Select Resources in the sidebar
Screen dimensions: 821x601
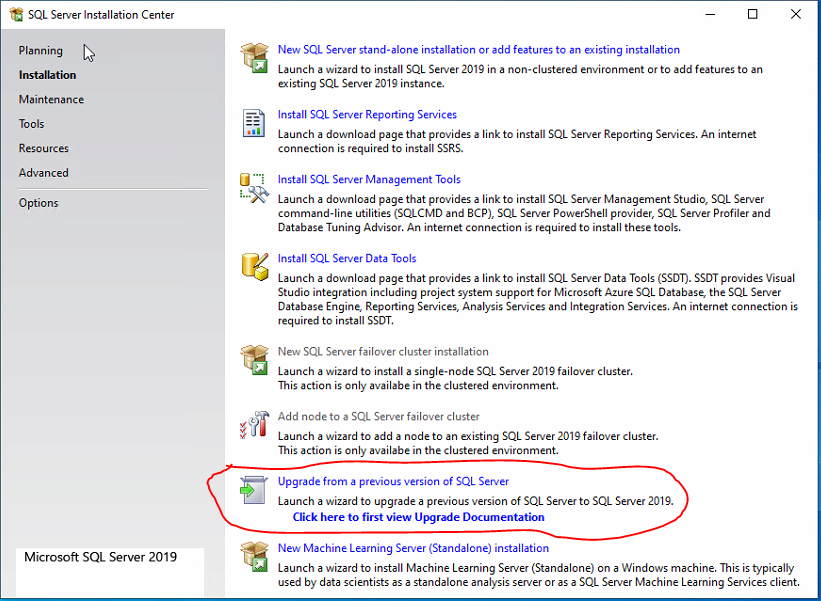tap(43, 147)
